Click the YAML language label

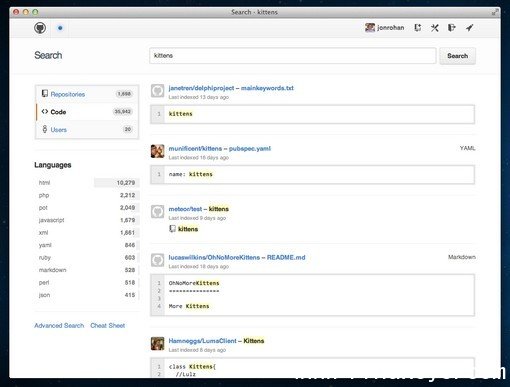point(467,148)
